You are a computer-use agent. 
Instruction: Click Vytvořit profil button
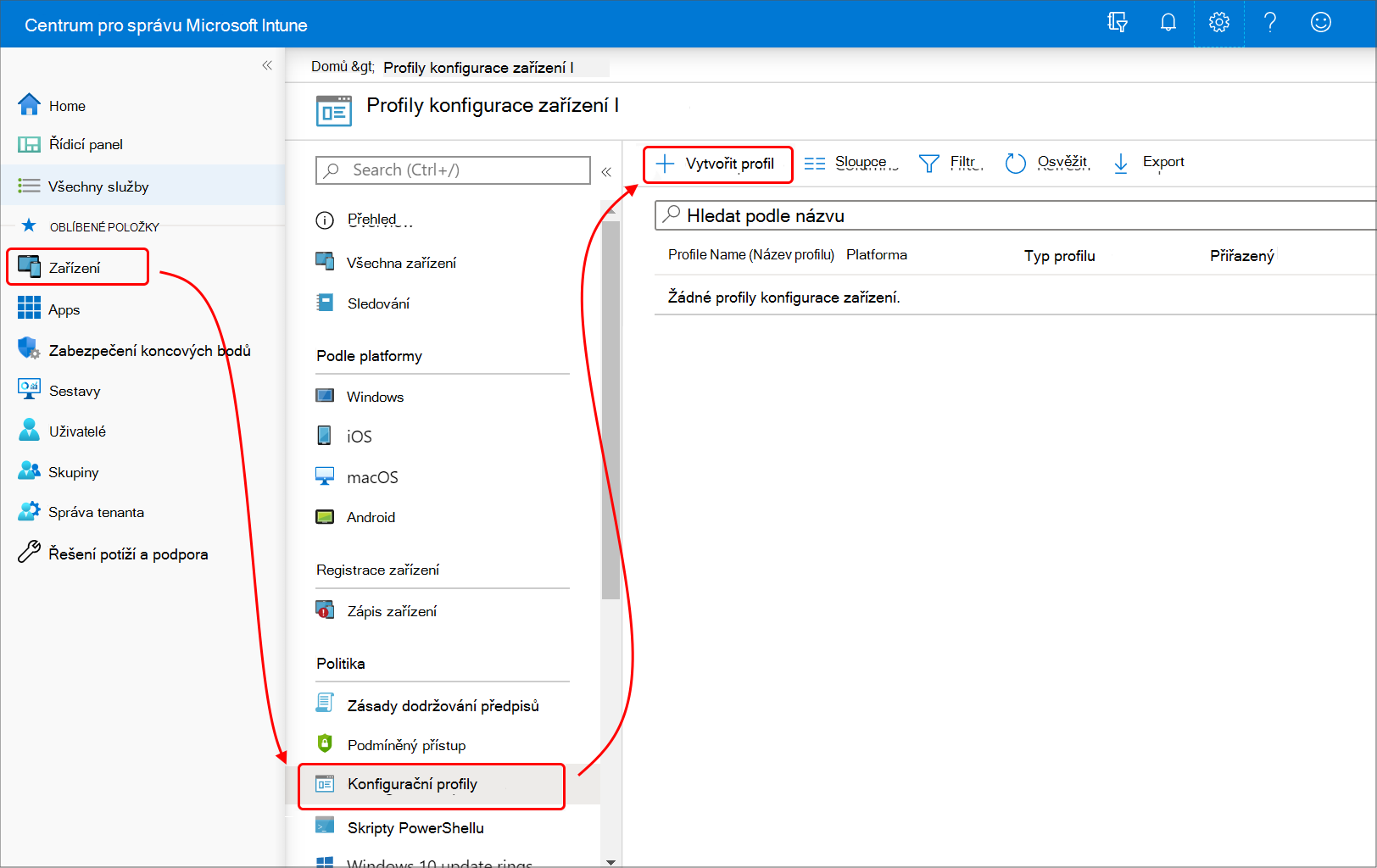click(x=717, y=164)
